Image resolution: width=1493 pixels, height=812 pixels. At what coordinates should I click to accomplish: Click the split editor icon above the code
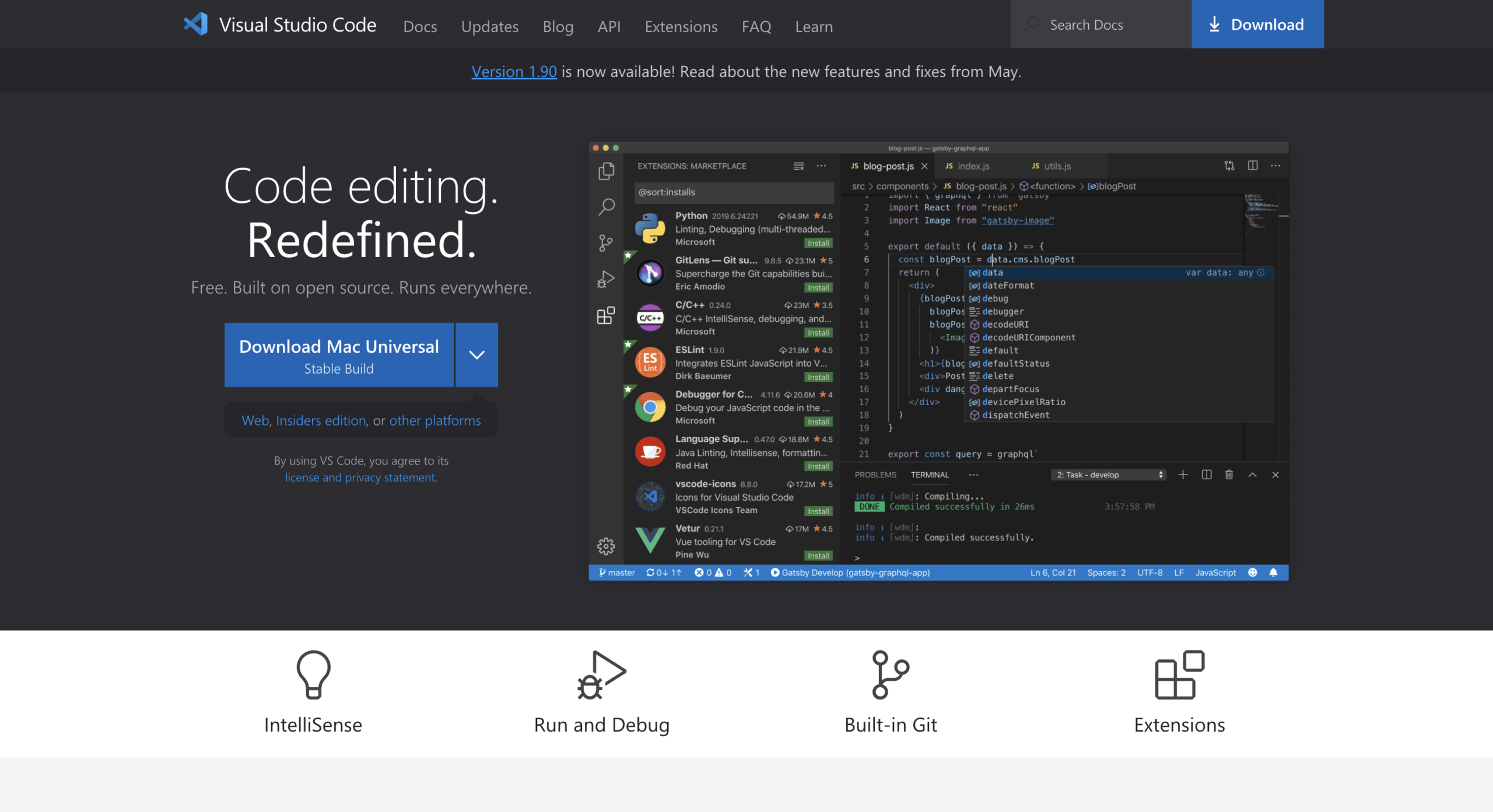1253,166
